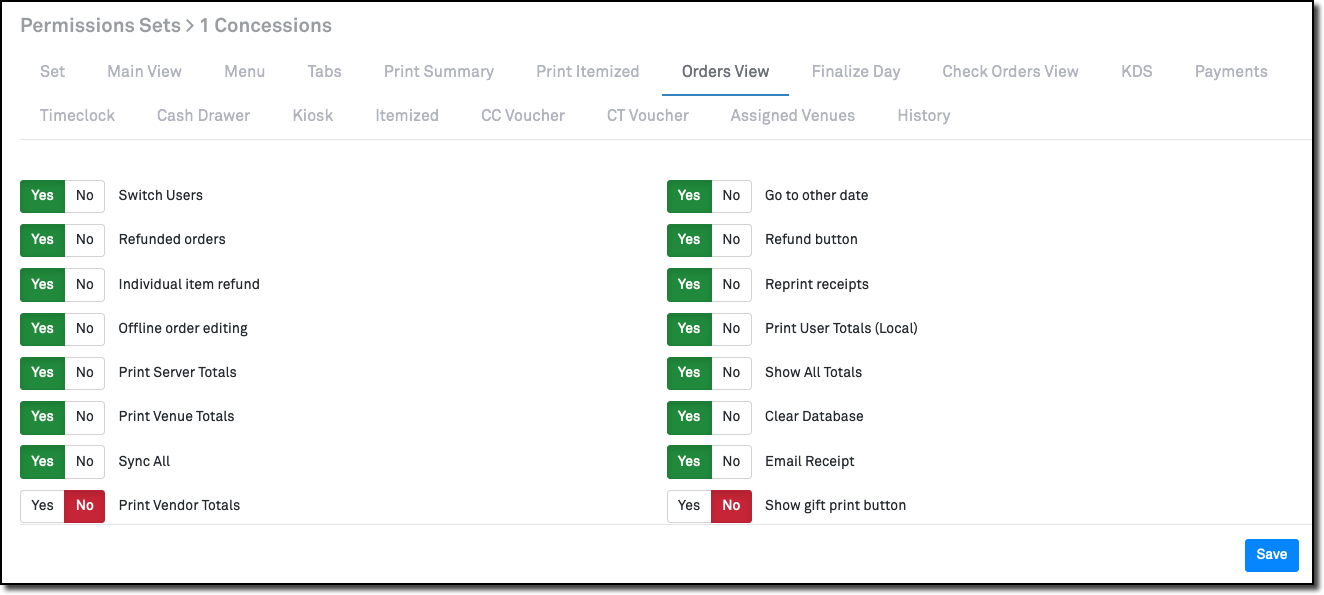Disable the Sync All permission
The height and width of the screenshot is (595, 1324).
point(85,461)
